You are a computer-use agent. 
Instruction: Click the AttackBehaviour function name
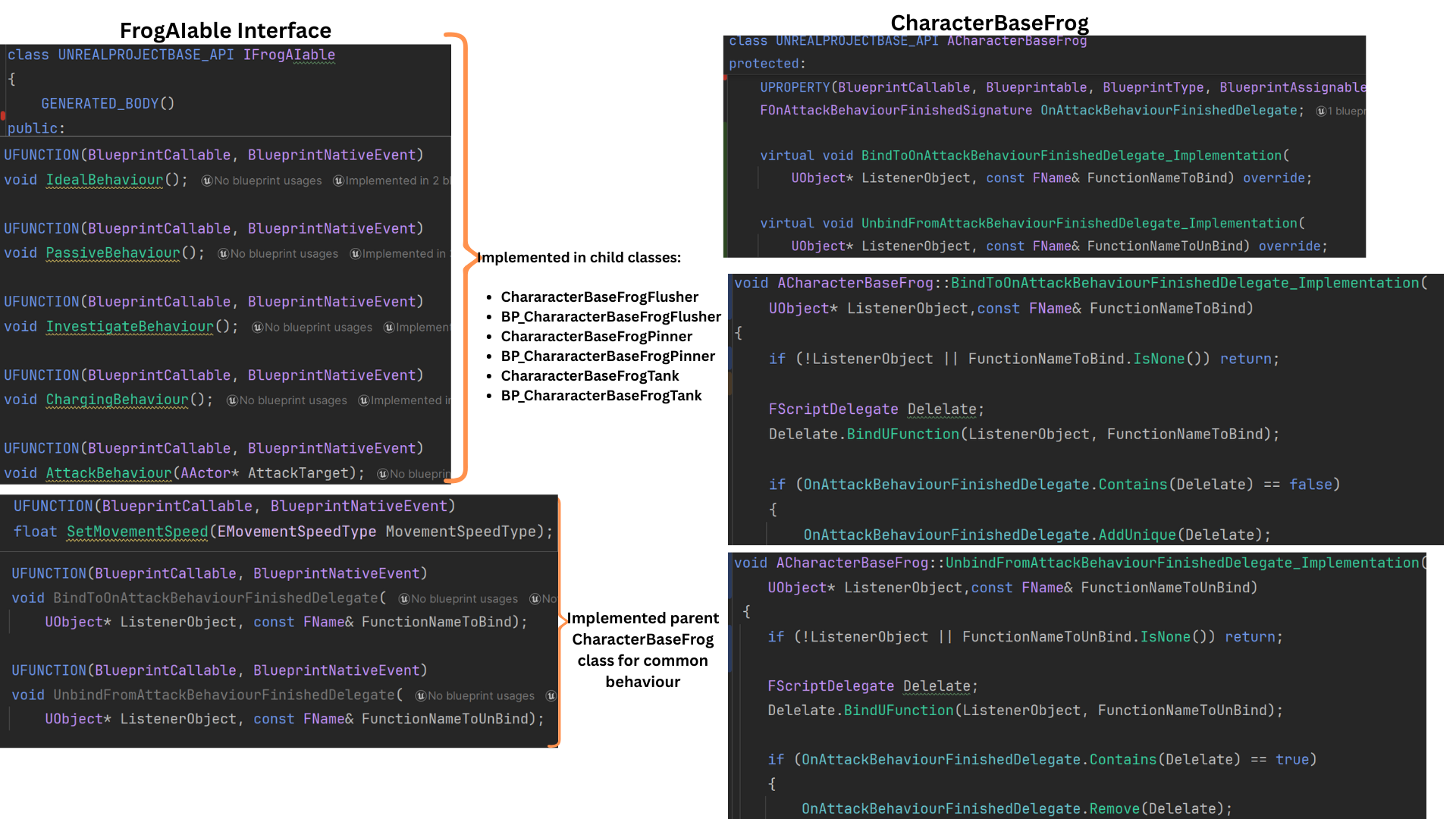(109, 473)
